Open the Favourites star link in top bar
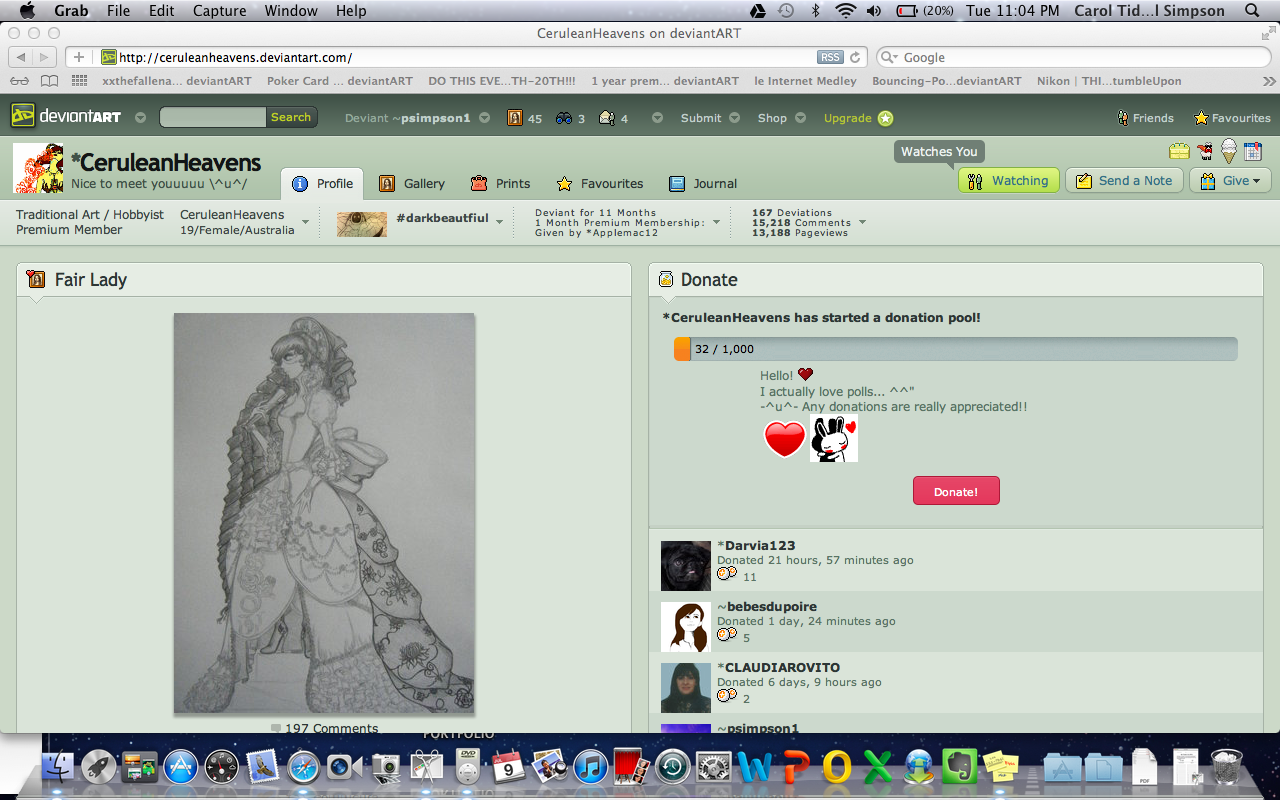 (x=1232, y=118)
